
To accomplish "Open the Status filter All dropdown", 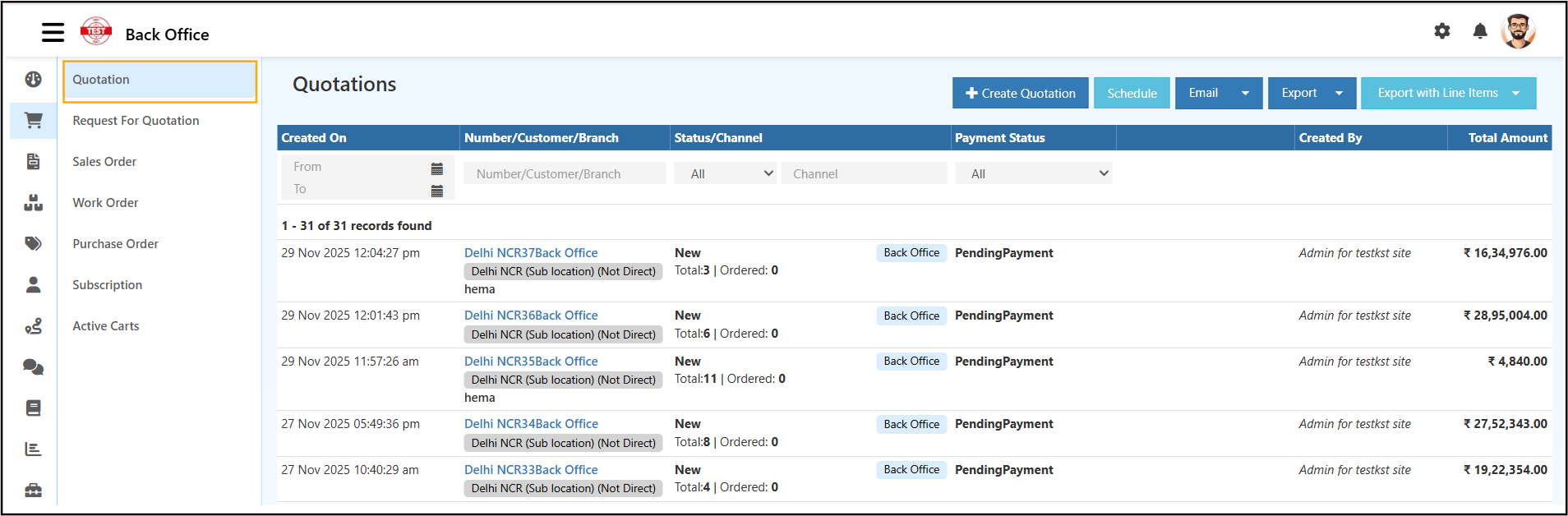I will (x=724, y=173).
